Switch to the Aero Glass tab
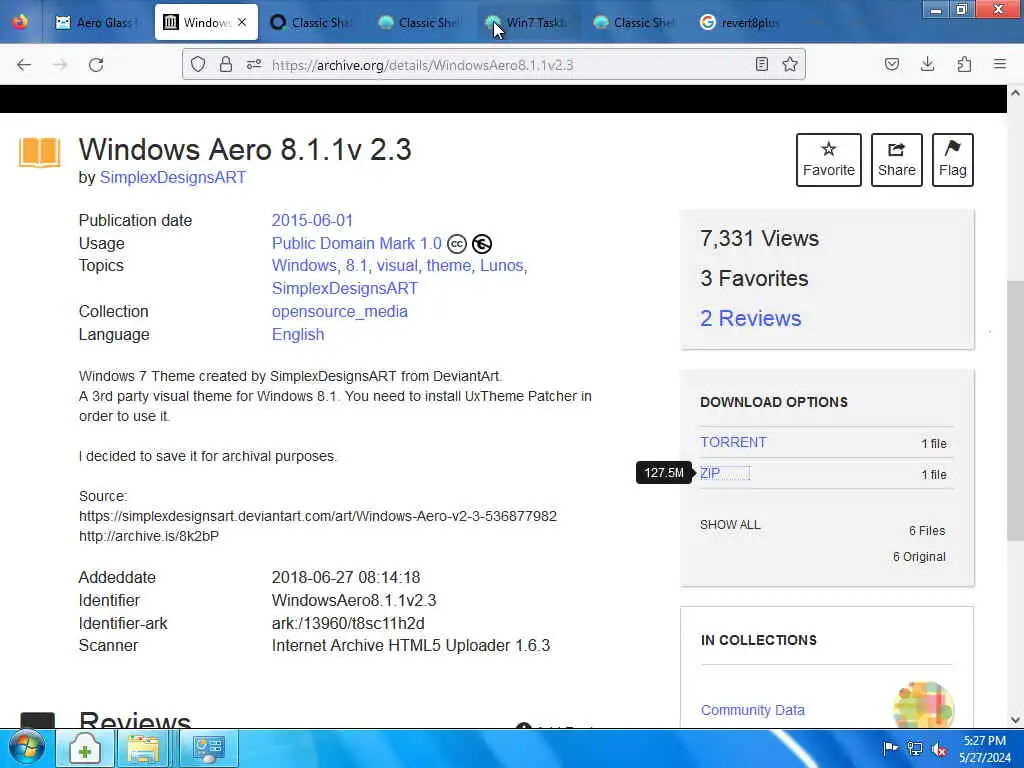Image resolution: width=1024 pixels, height=768 pixels. tap(98, 22)
